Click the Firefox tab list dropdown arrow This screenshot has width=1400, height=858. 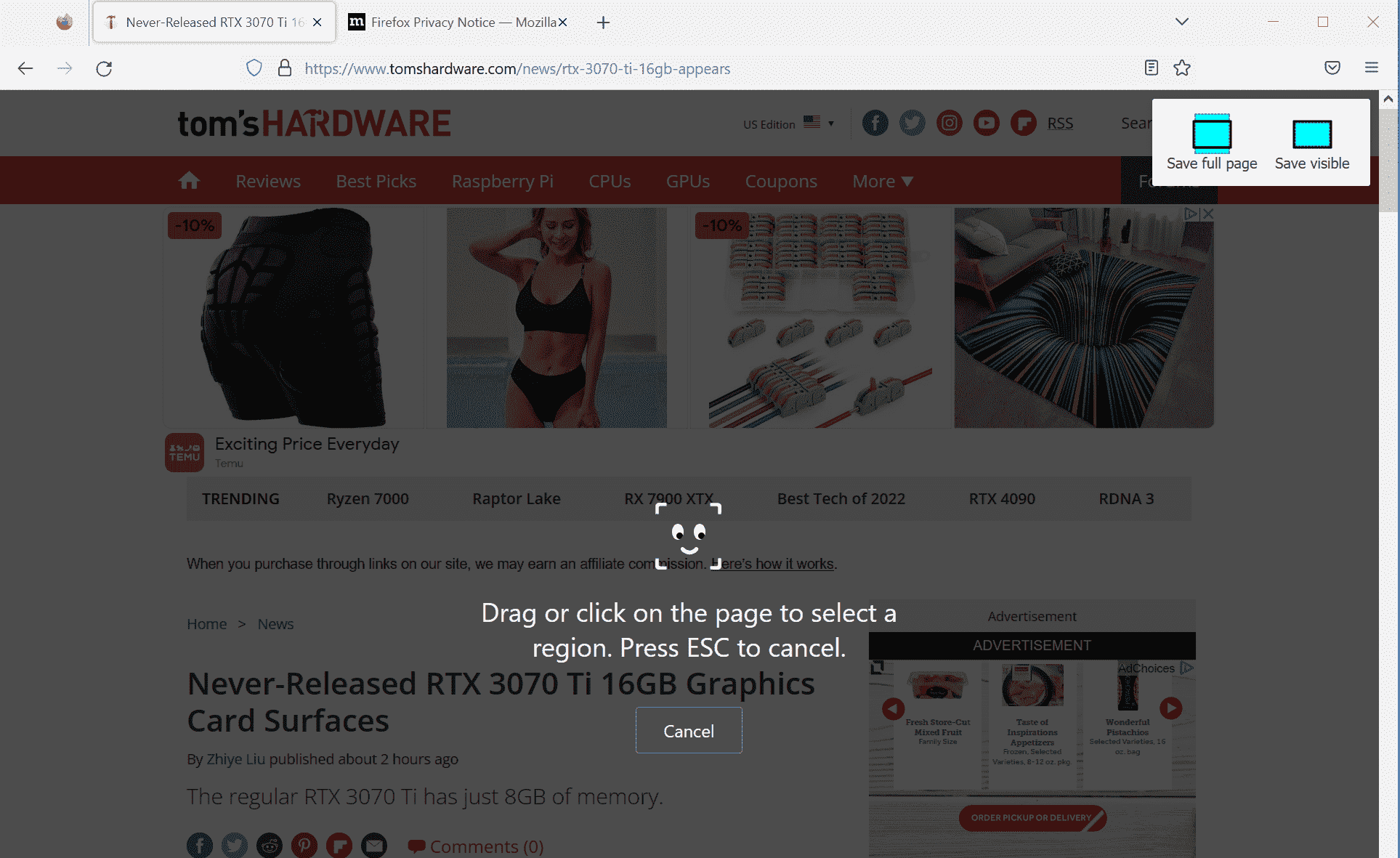tap(1180, 21)
